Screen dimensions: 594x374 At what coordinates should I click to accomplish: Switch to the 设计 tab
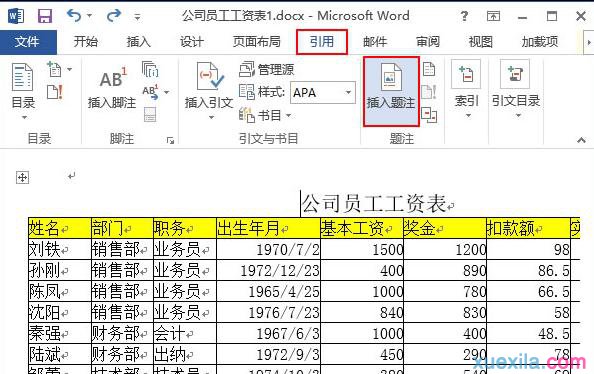click(191, 42)
